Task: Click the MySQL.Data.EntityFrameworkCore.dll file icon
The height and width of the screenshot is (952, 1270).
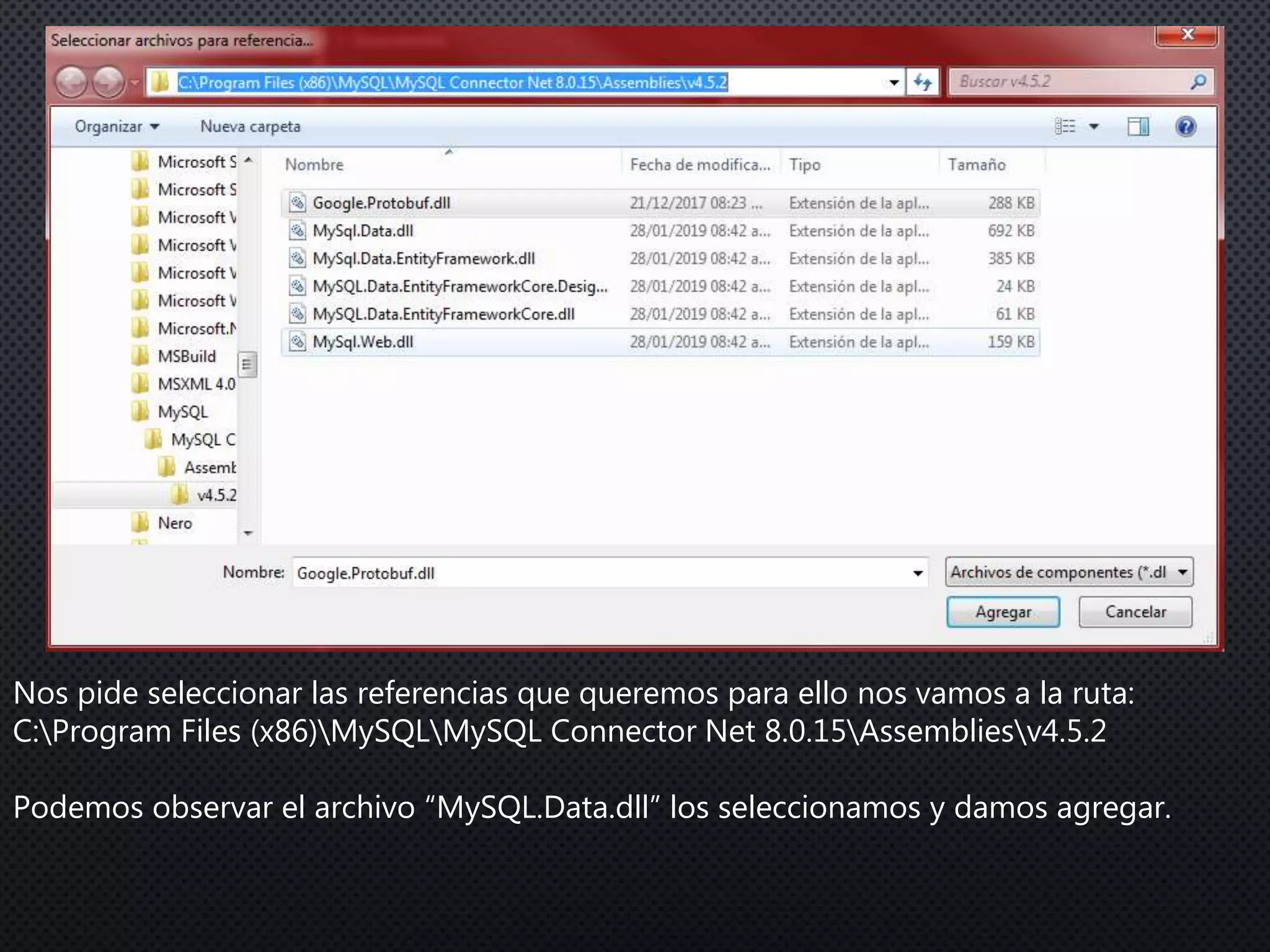Action: [x=298, y=314]
